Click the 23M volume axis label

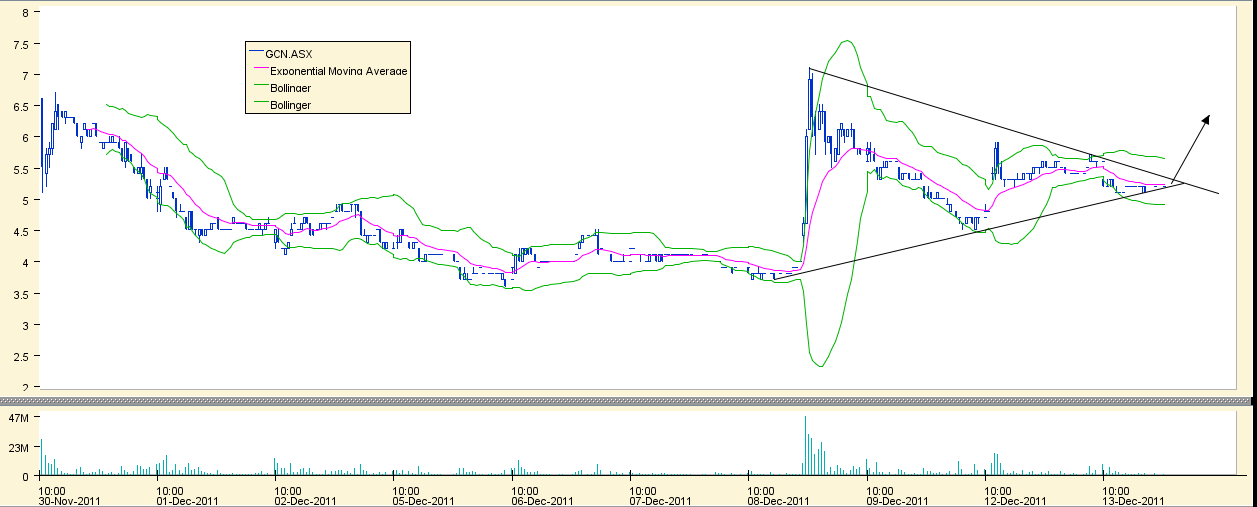(x=20, y=446)
